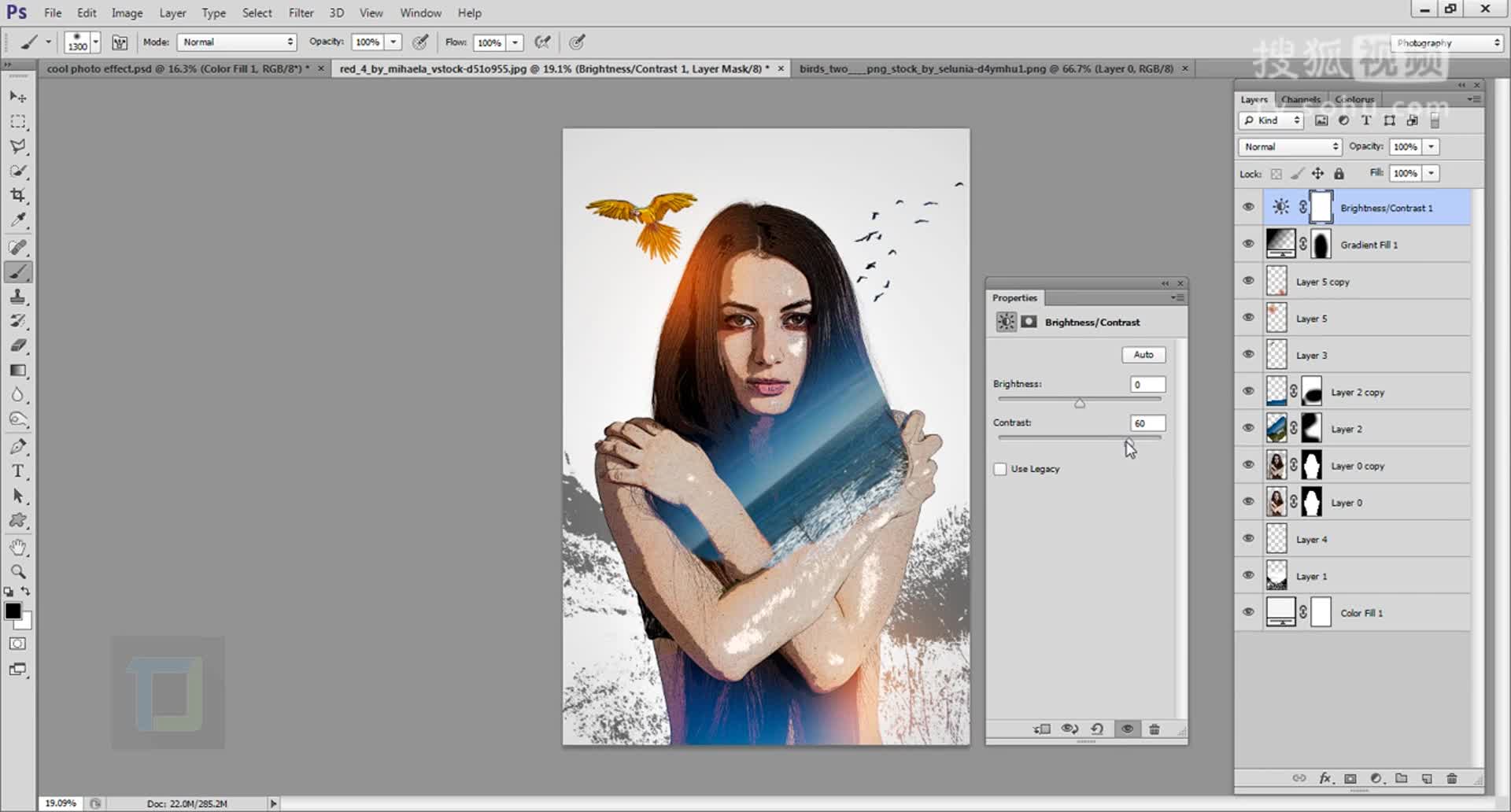Select the Hand tool

pos(17,547)
